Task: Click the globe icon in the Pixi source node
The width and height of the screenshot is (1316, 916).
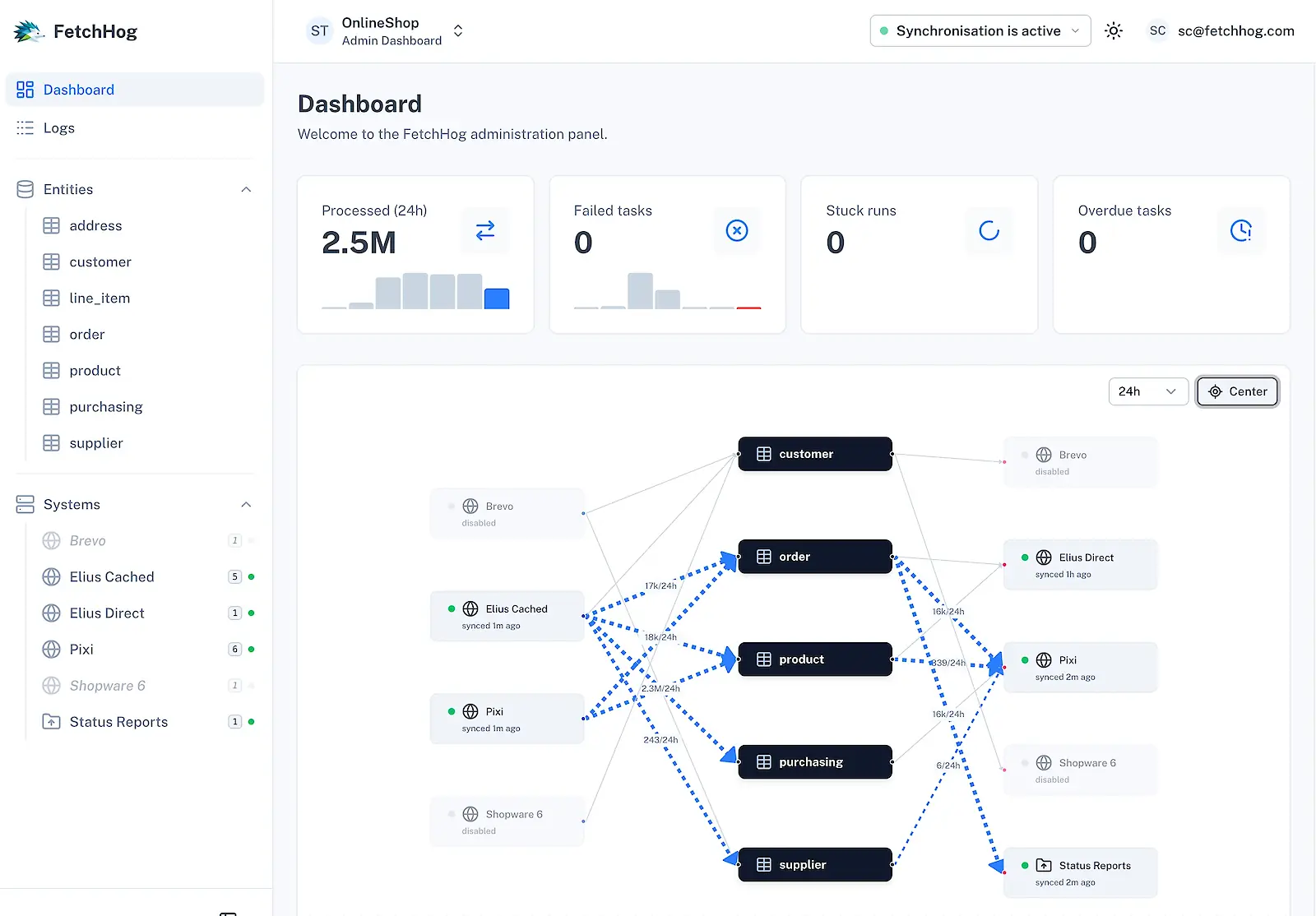Action: click(470, 711)
